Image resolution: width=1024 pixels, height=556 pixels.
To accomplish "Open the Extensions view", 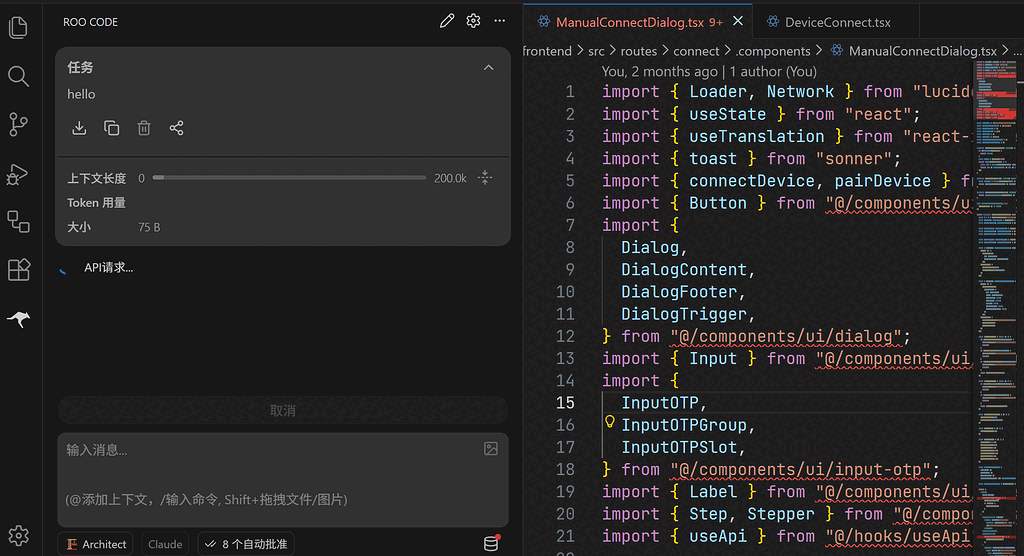I will coord(18,269).
